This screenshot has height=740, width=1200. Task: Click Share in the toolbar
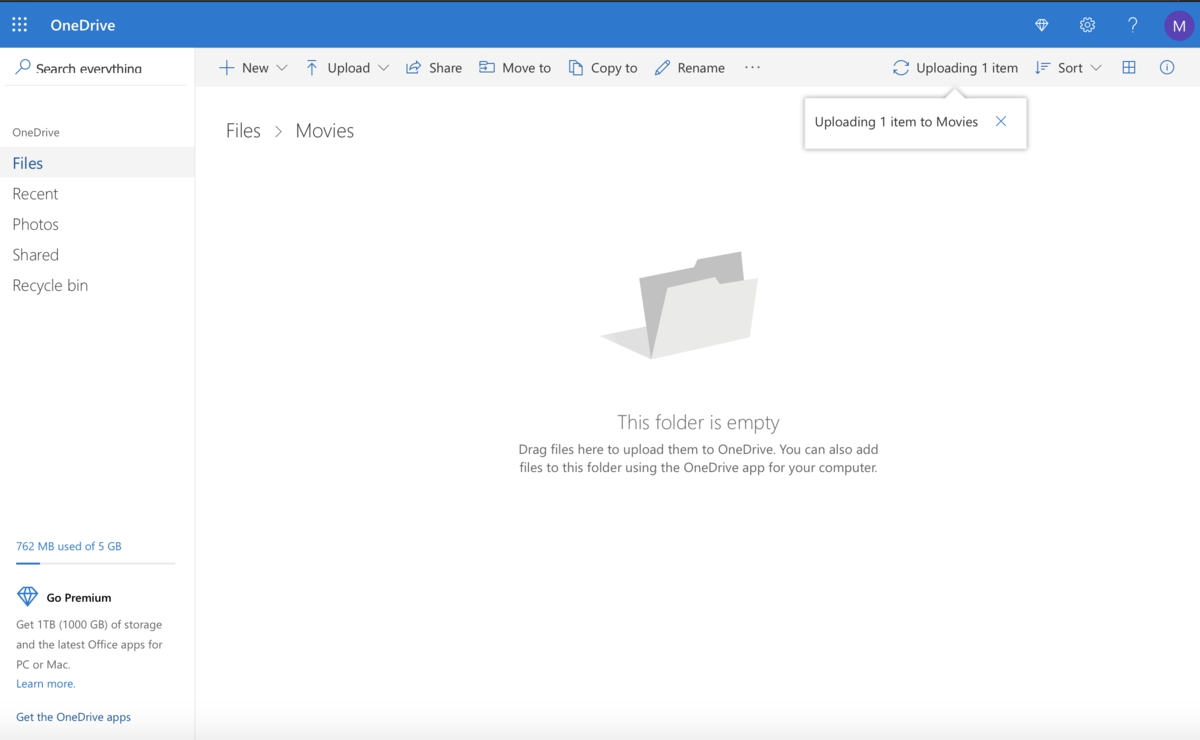coord(433,68)
